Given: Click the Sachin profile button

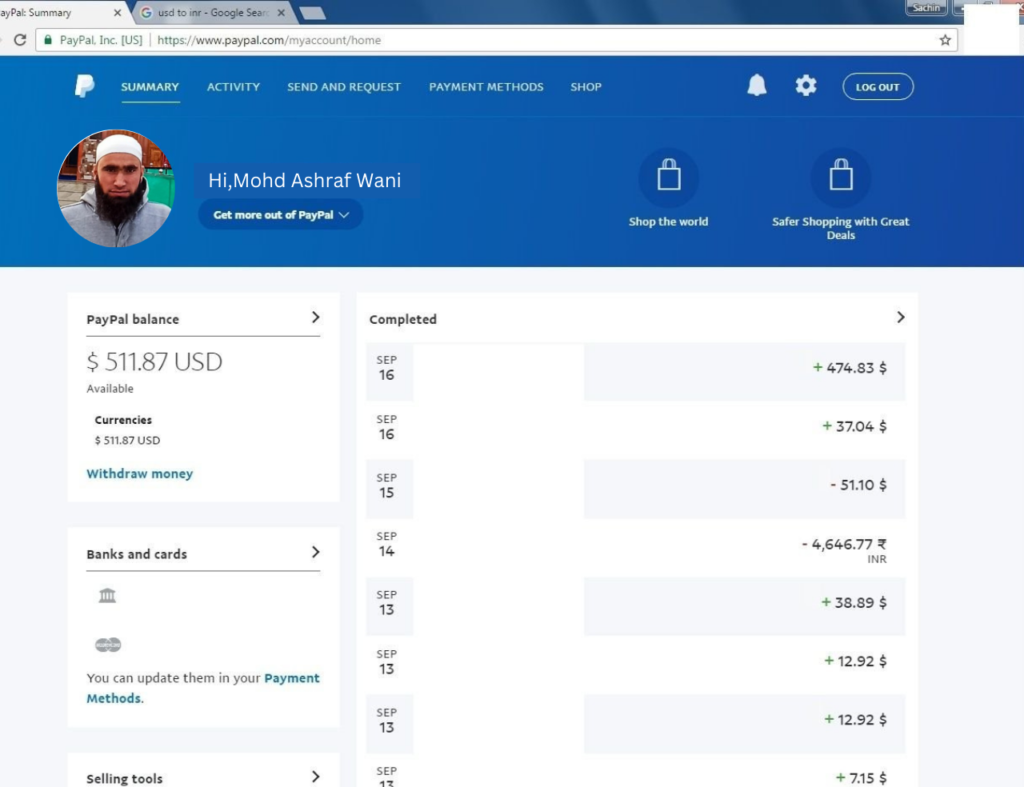Looking at the screenshot, I should coord(925,8).
